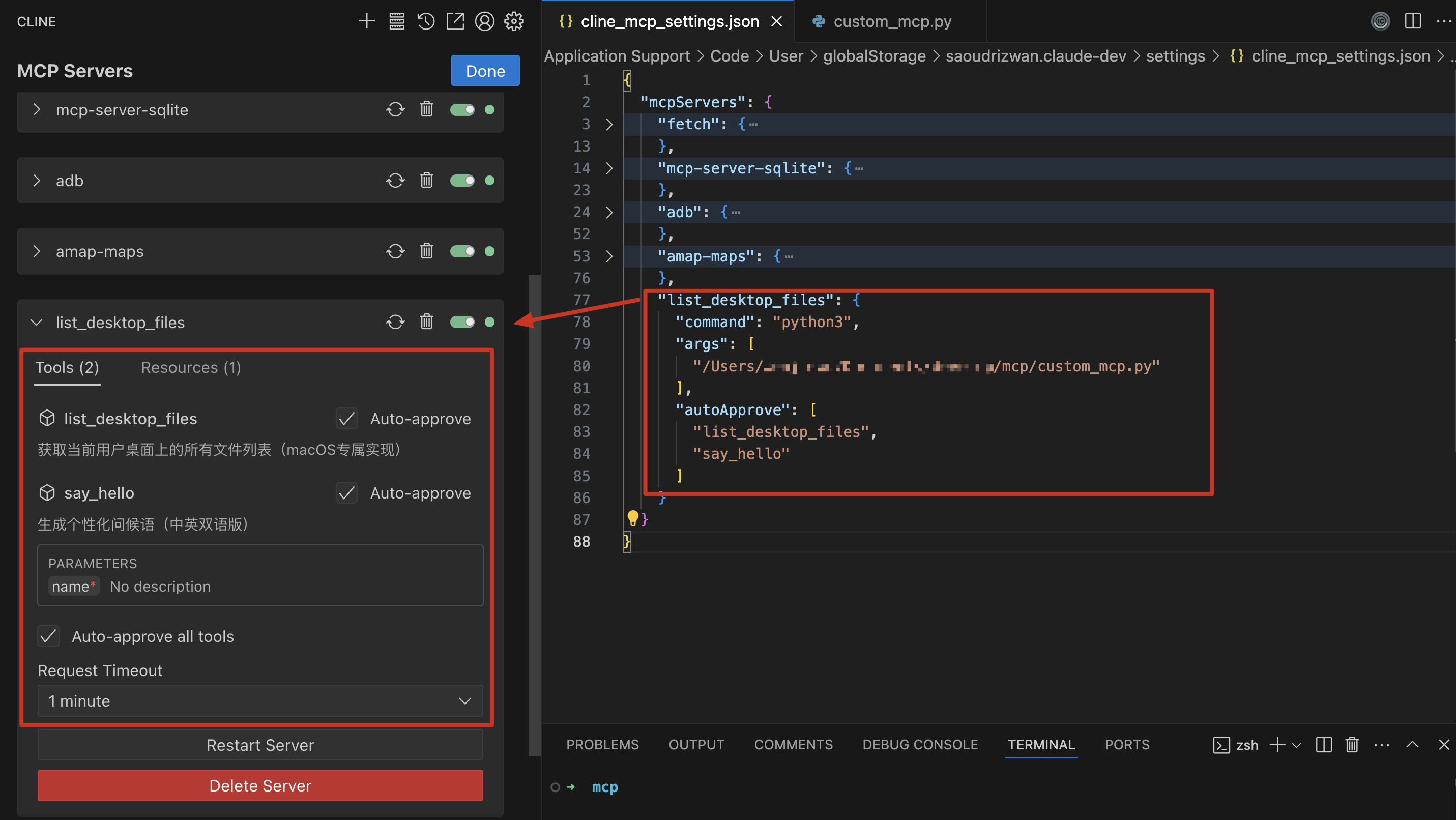Click the plus icon to start new task
Screen dimensions: 1456x820
pos(366,21)
